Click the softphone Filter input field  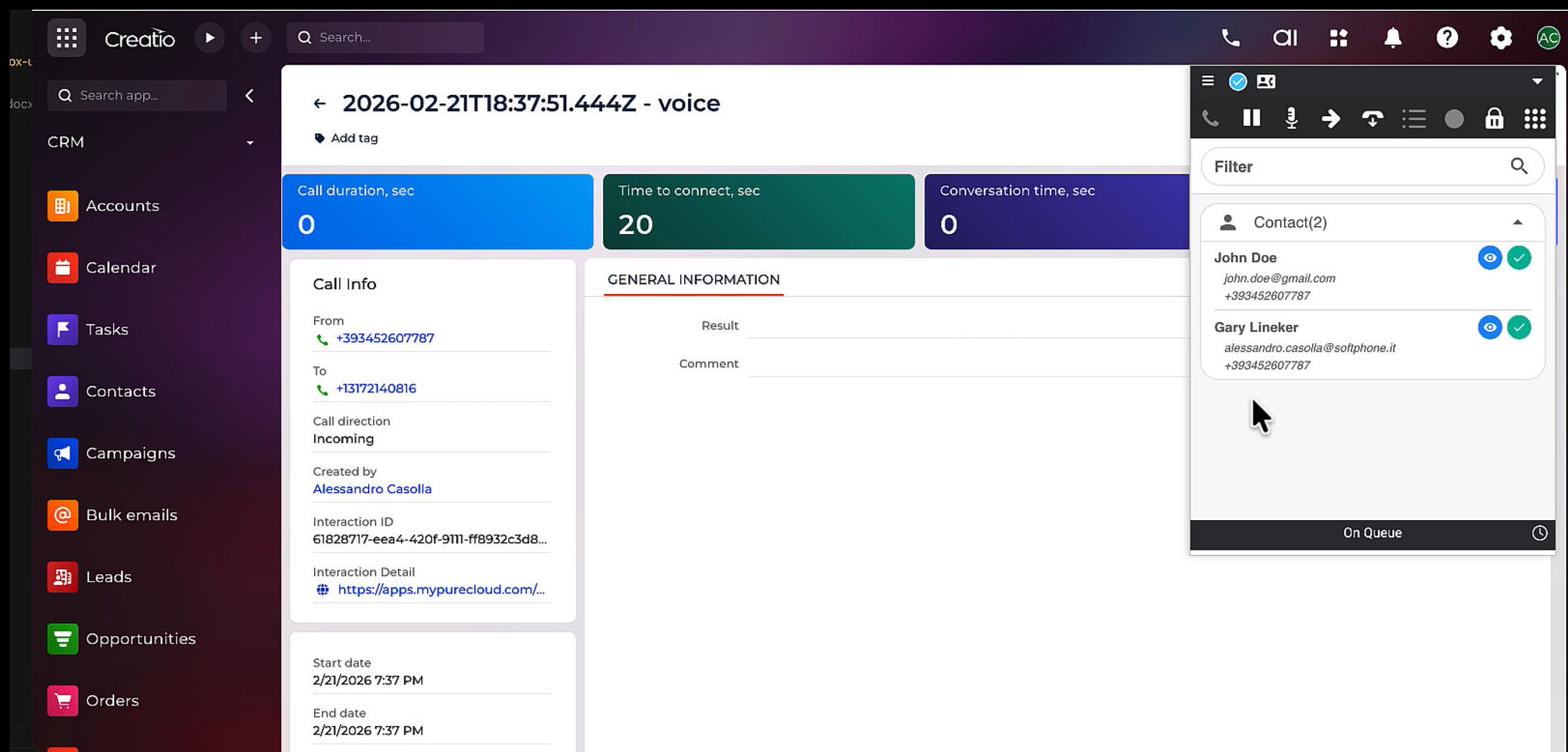(x=1372, y=167)
